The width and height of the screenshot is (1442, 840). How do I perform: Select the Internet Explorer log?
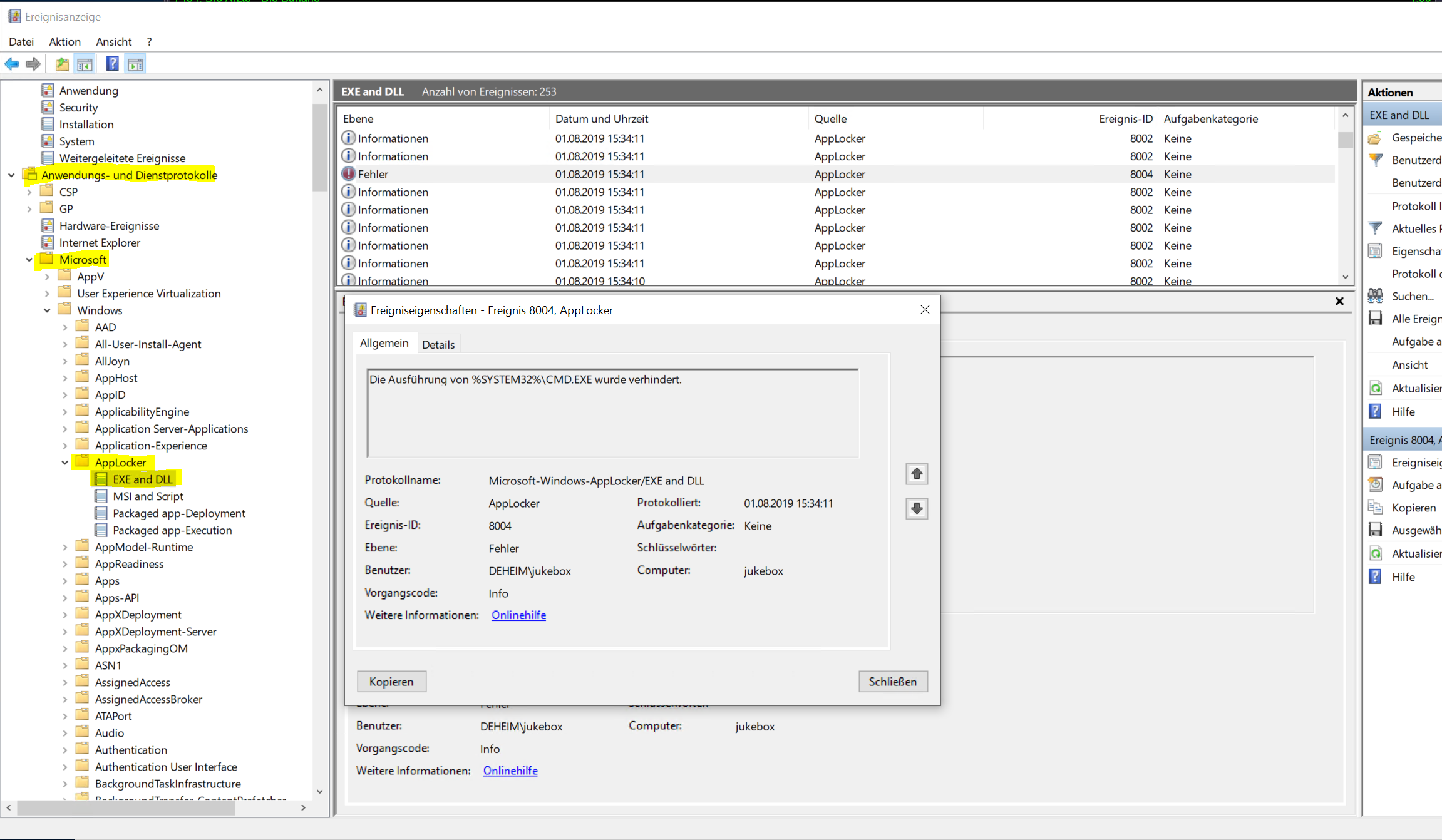(x=100, y=243)
